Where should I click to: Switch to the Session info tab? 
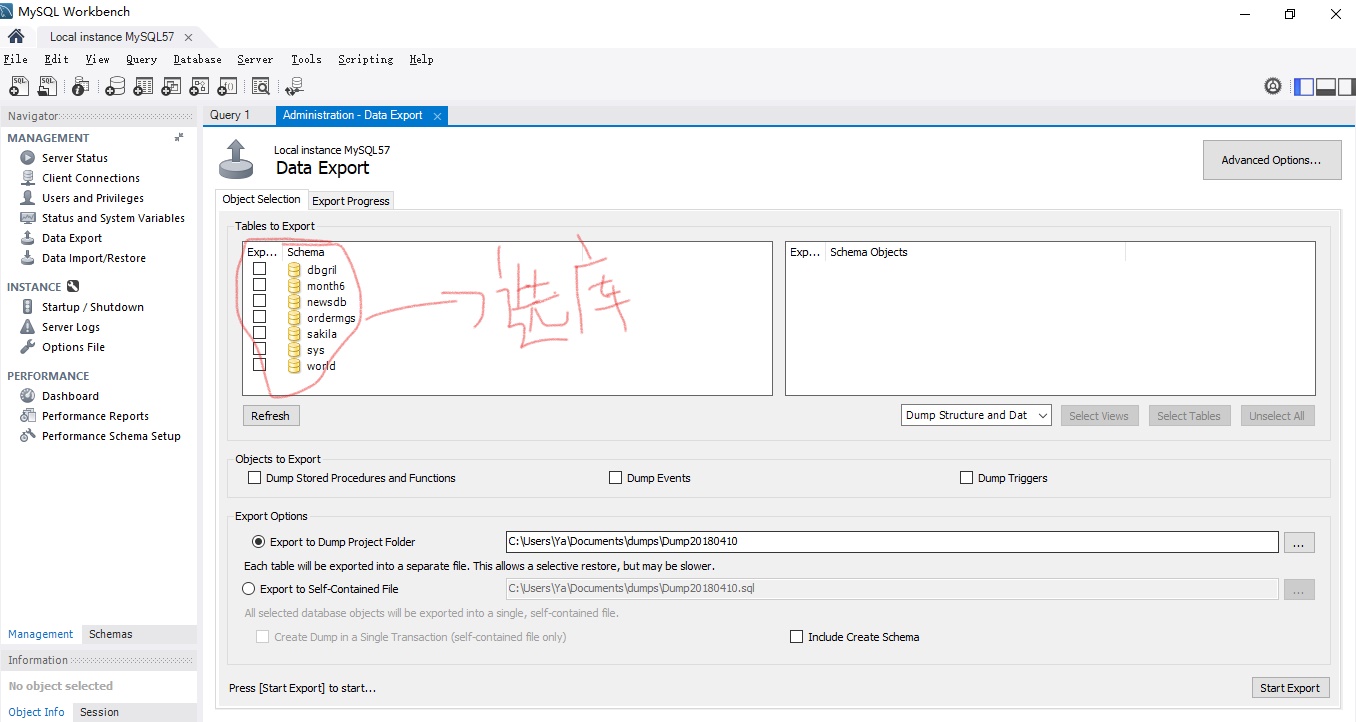[x=99, y=712]
